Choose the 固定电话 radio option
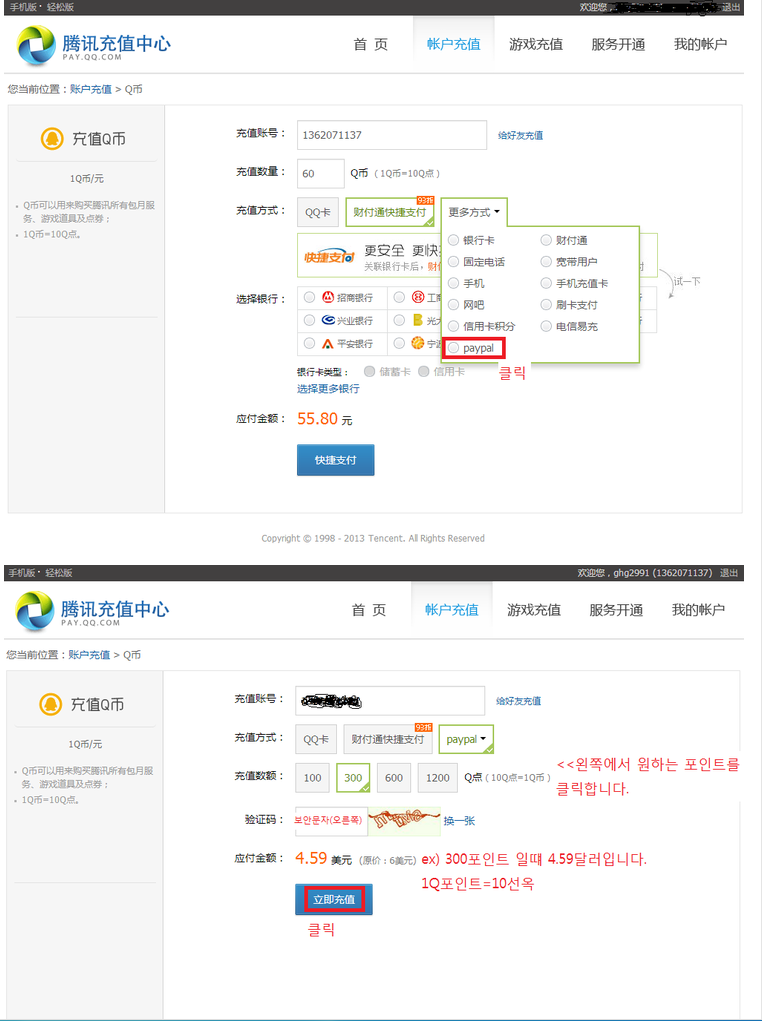762x1021 pixels. click(x=453, y=262)
